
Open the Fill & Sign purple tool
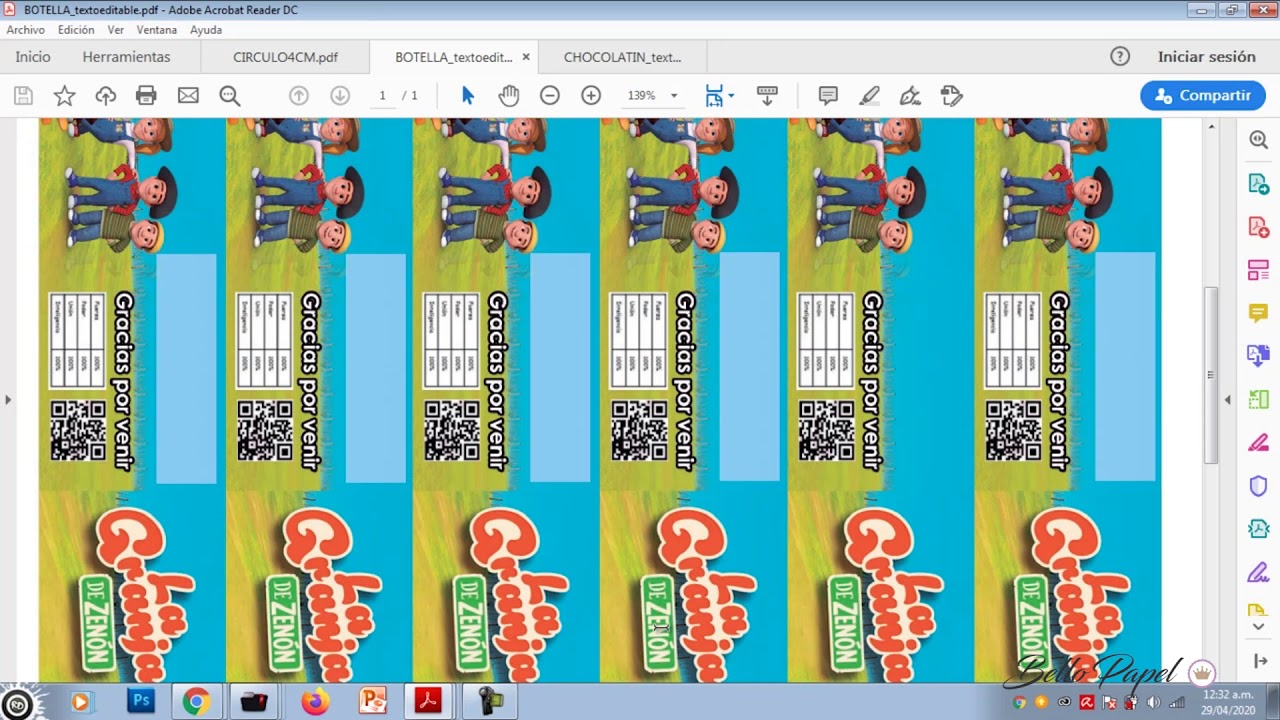pyautogui.click(x=1258, y=573)
